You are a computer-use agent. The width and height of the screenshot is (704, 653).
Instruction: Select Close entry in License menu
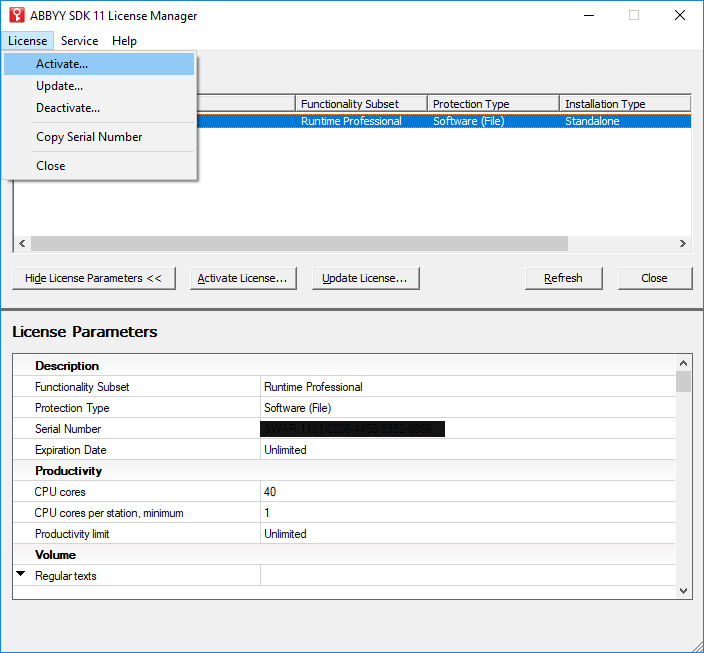pos(99,166)
